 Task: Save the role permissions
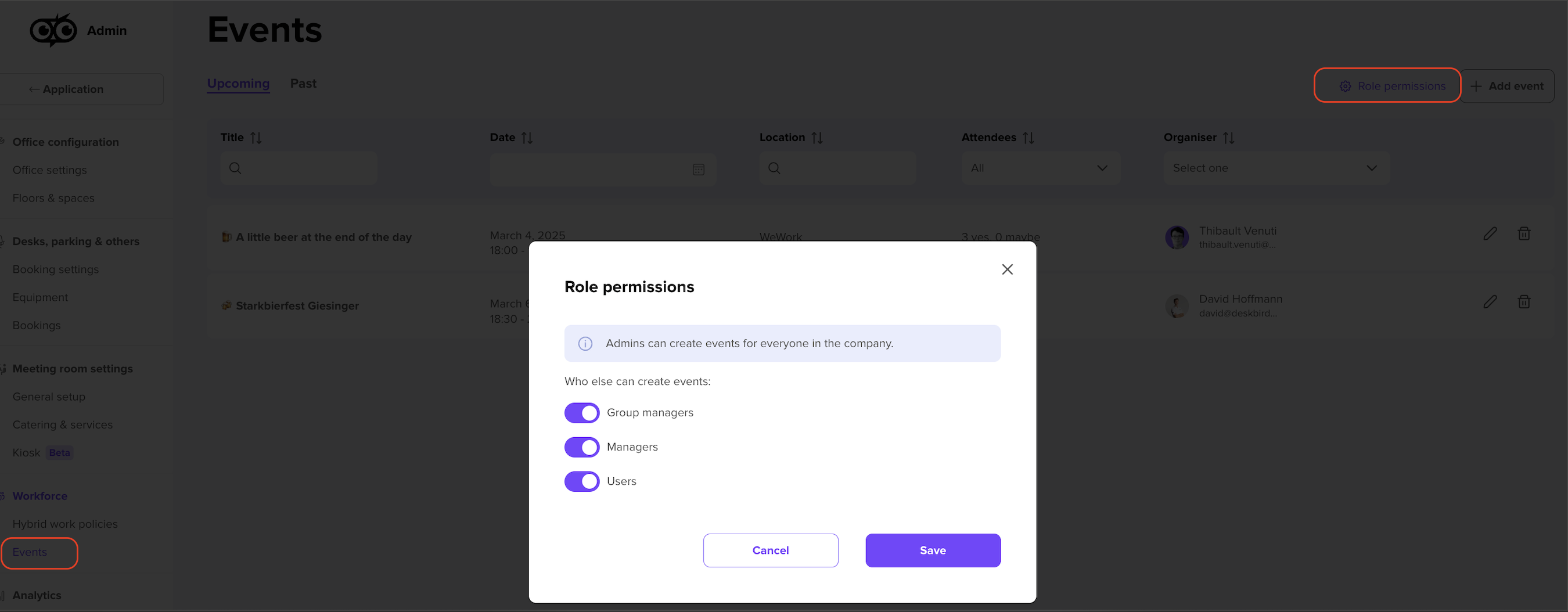tap(933, 550)
